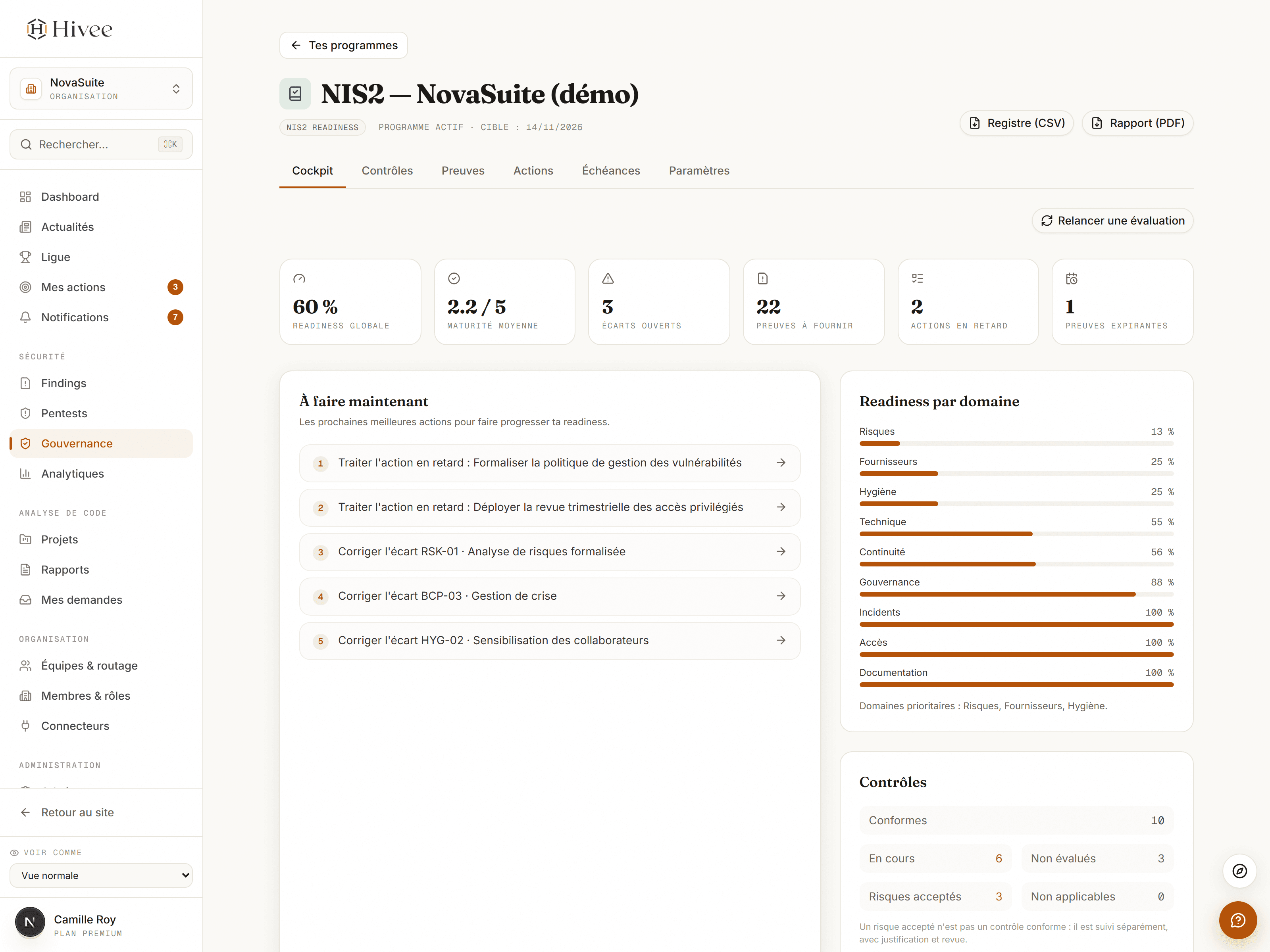Click the Membres & rôles building icon
This screenshot has height=952, width=1270.
(25, 696)
